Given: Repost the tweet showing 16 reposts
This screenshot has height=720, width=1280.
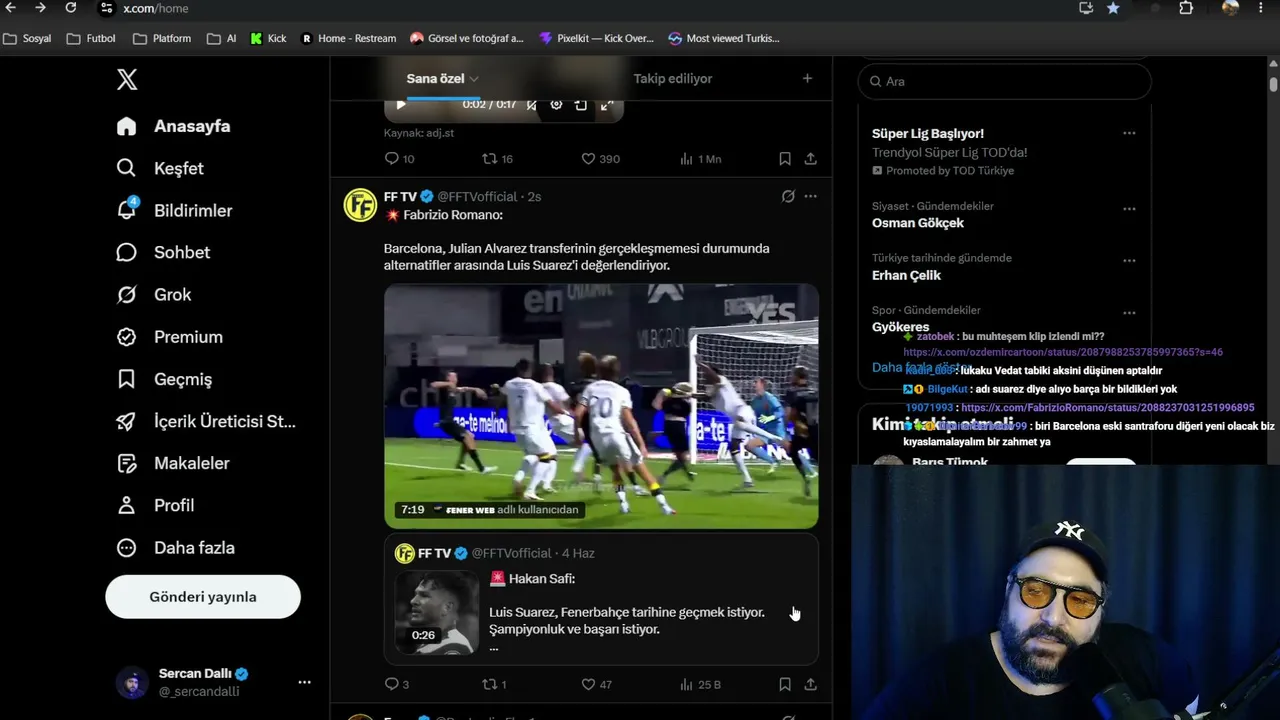Looking at the screenshot, I should [x=498, y=159].
